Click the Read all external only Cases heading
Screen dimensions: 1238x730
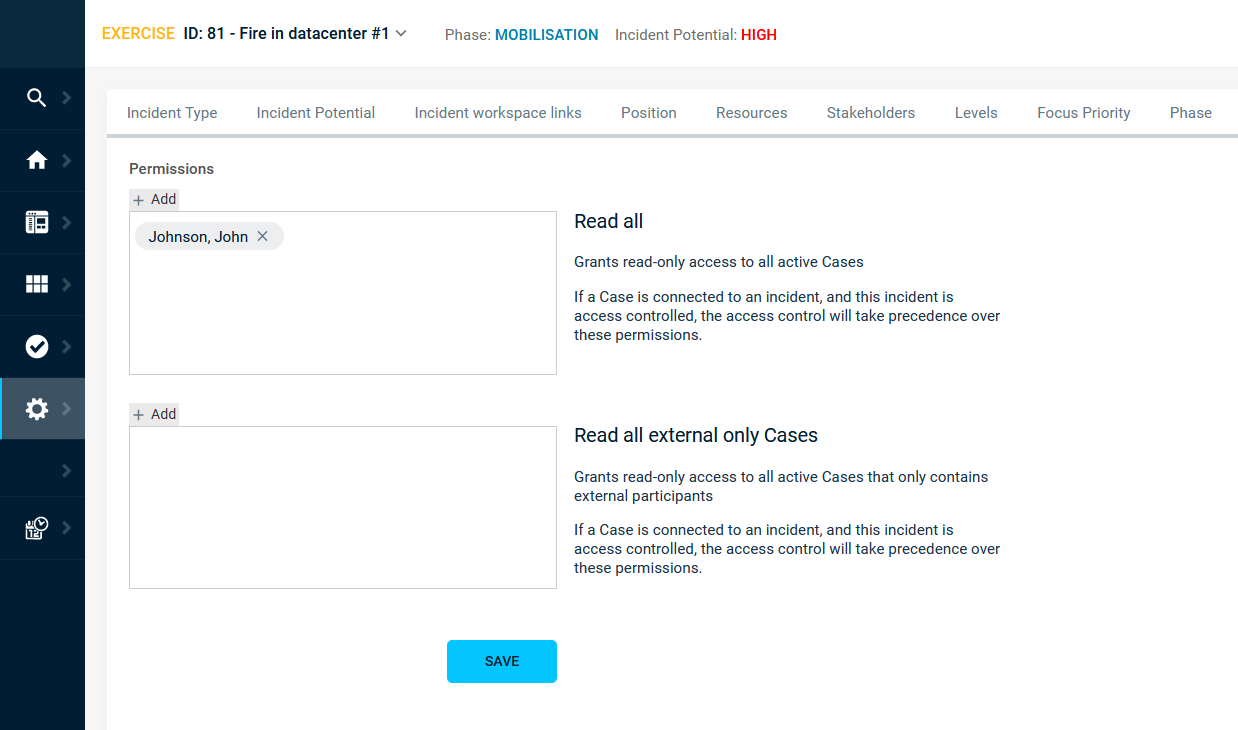pyautogui.click(x=696, y=436)
